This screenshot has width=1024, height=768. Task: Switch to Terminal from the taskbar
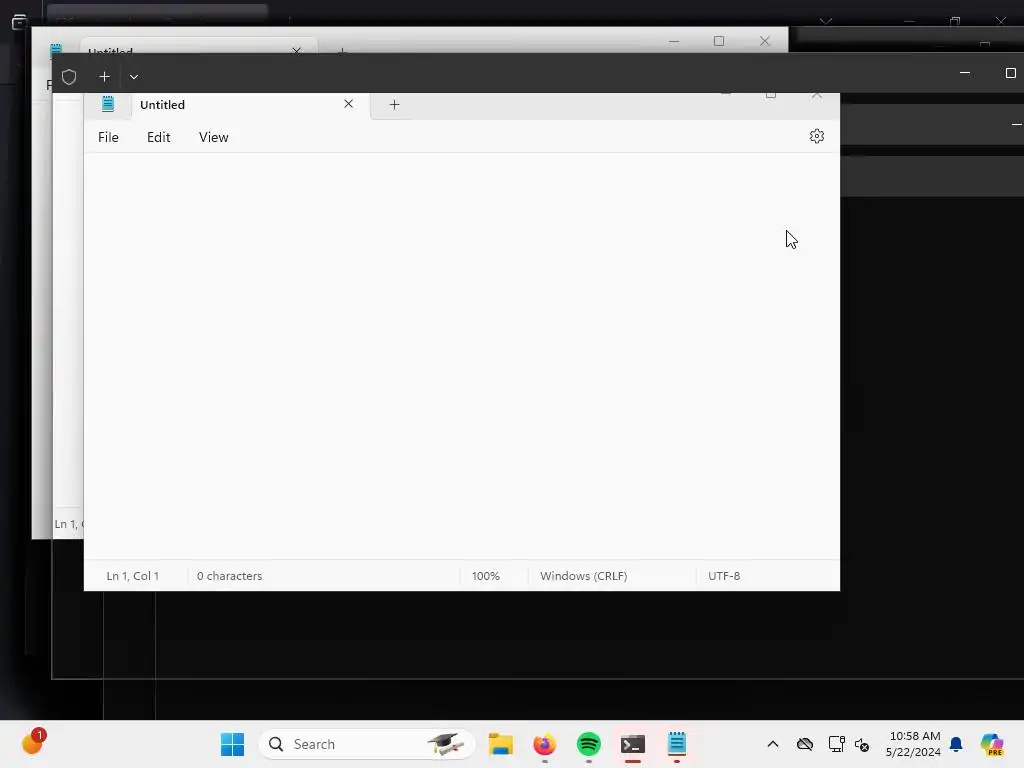point(633,744)
